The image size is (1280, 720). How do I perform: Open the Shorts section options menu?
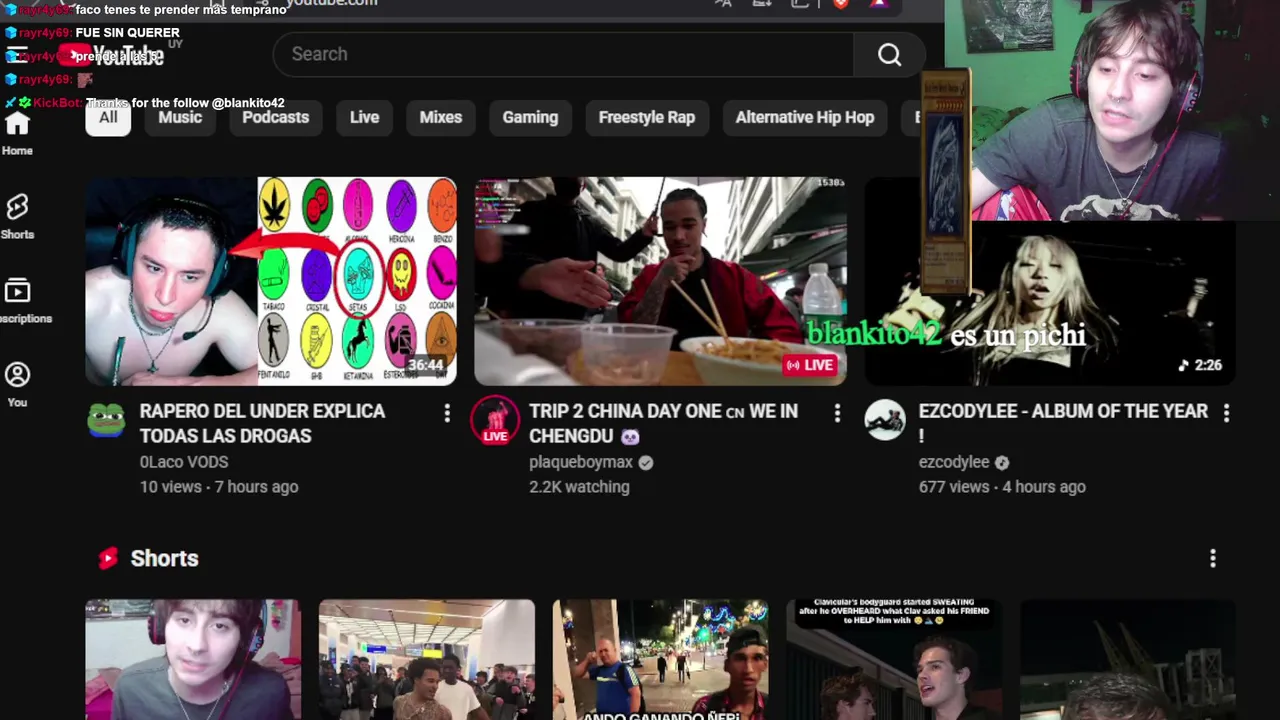(1213, 558)
